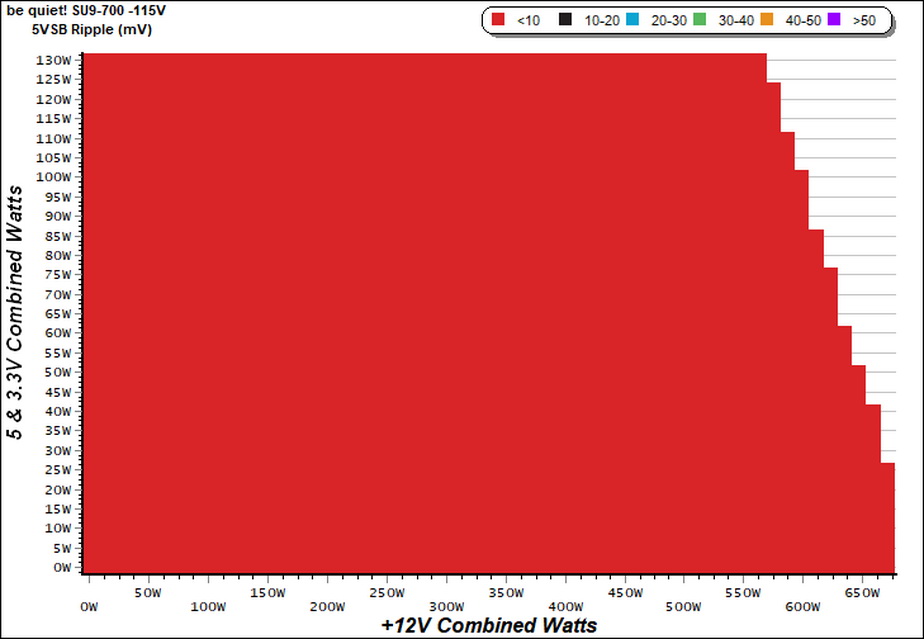
Task: Click the '+12V Combined Watts' axis title
Action: pyautogui.click(x=489, y=625)
